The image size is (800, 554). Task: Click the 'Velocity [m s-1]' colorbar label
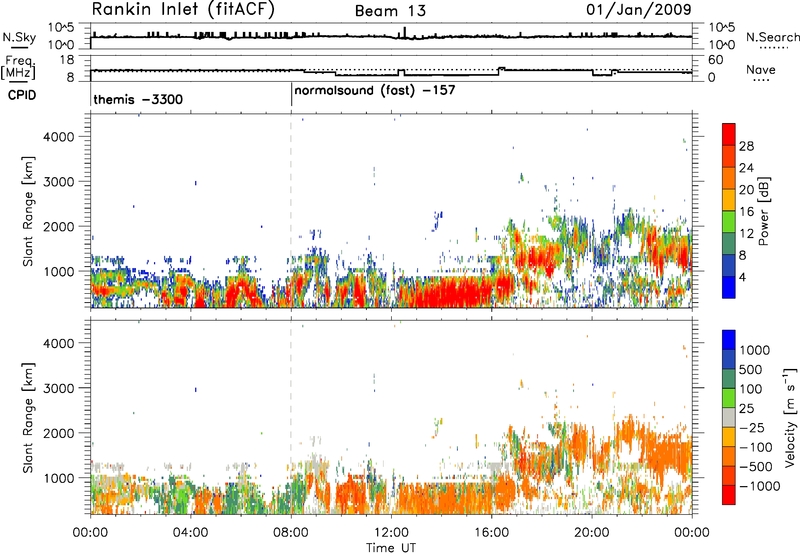pos(789,417)
